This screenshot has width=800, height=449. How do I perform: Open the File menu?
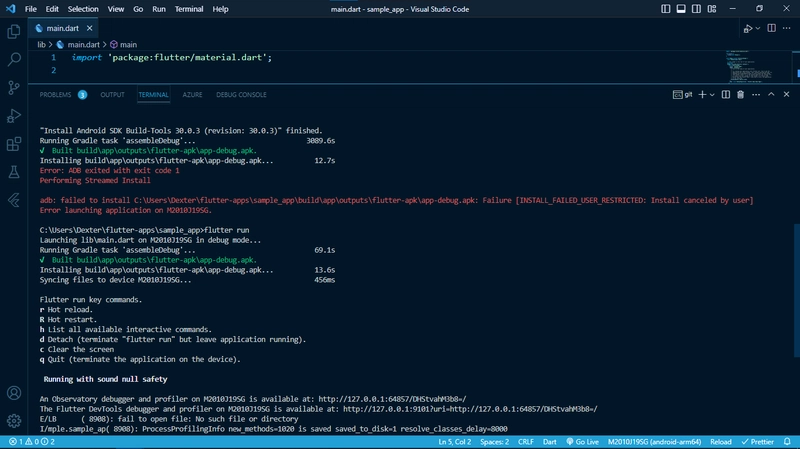point(31,9)
